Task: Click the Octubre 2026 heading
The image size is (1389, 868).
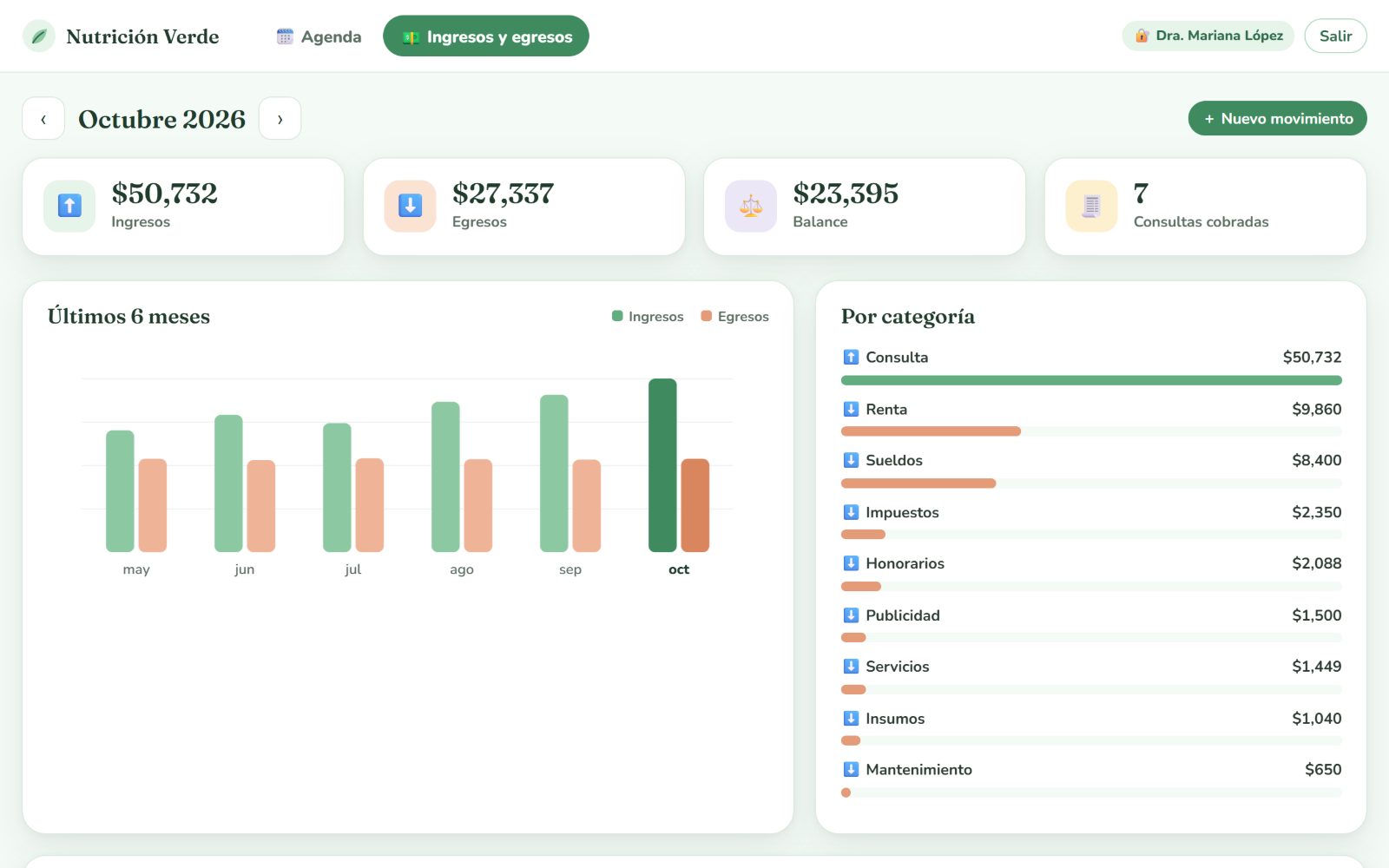Action: coord(162,119)
